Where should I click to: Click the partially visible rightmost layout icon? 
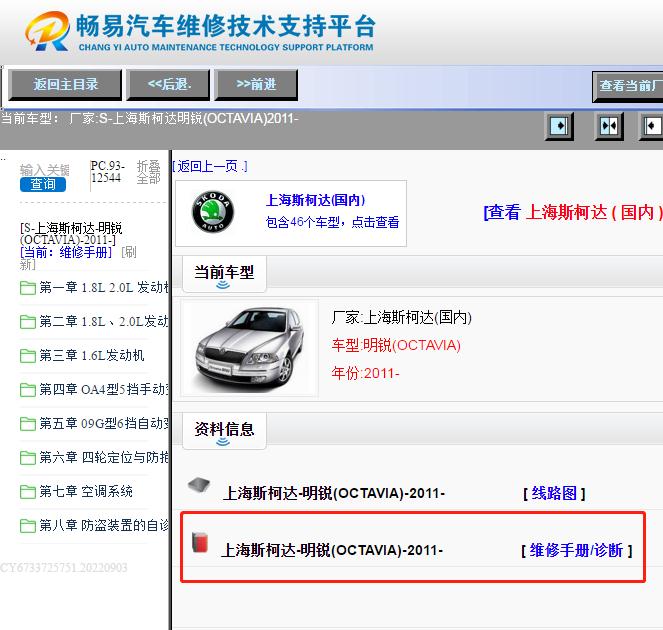(651, 126)
